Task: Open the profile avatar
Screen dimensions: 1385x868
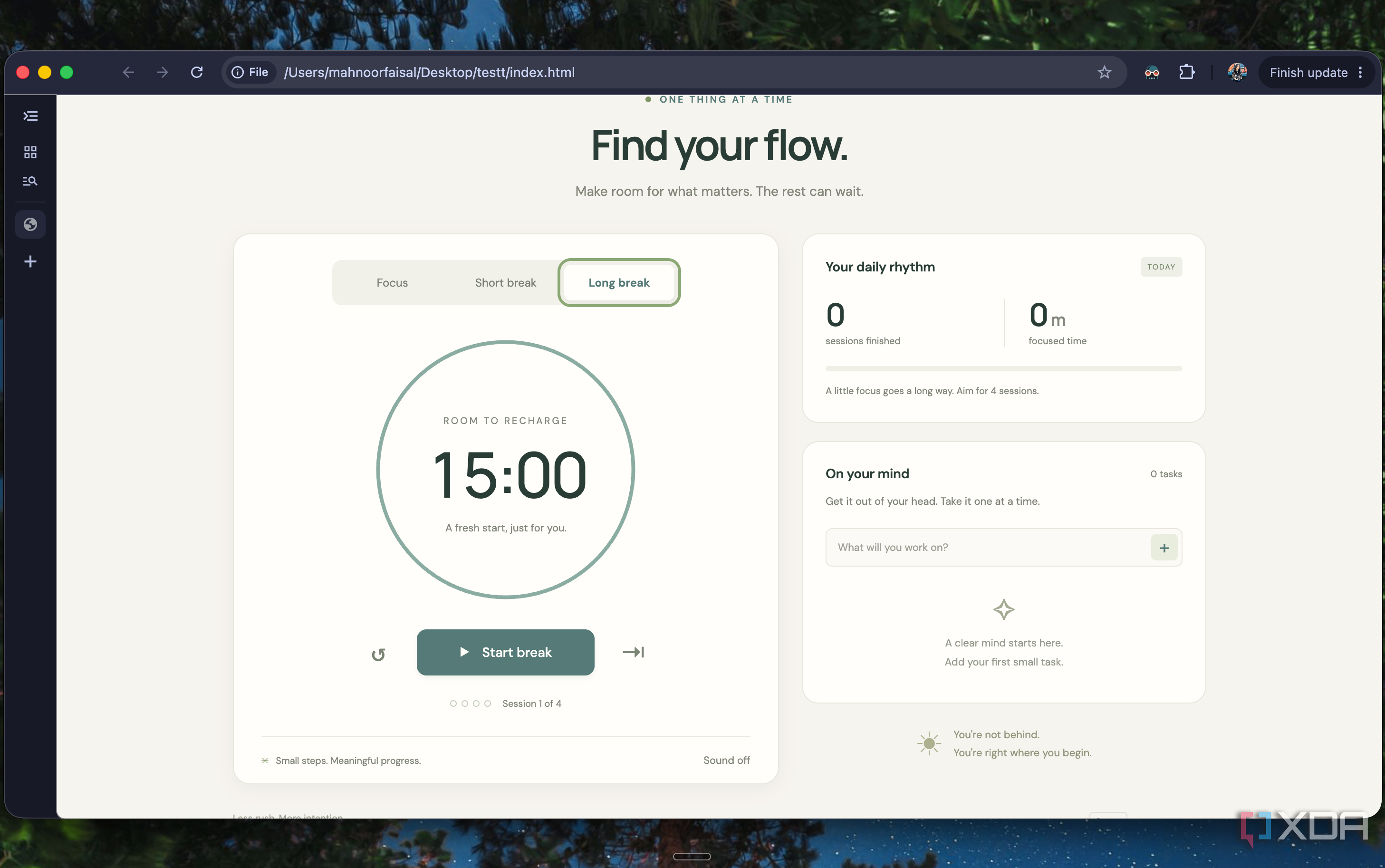Action: [1237, 72]
